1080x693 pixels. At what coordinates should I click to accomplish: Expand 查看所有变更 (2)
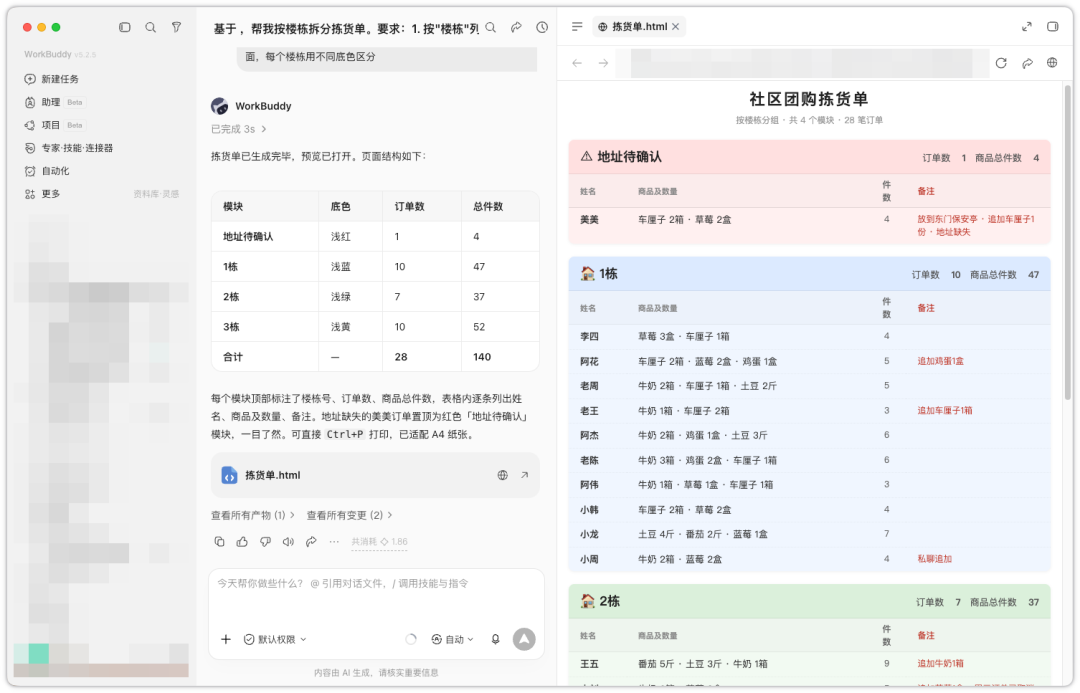click(x=349, y=515)
